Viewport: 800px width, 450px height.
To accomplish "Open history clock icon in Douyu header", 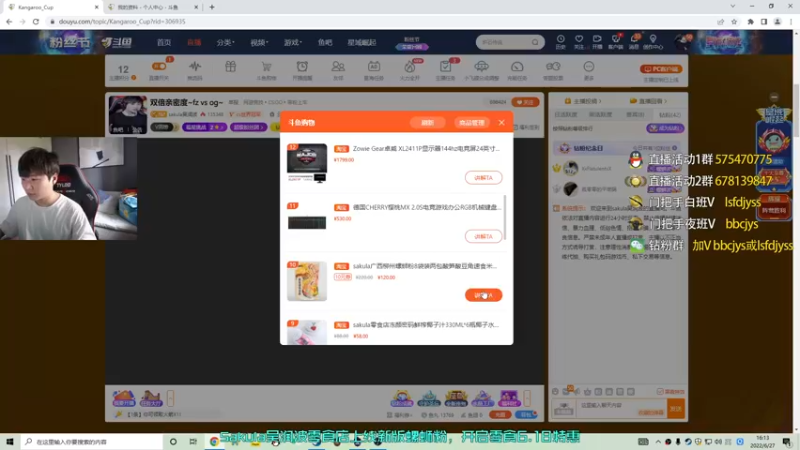I will (x=560, y=41).
